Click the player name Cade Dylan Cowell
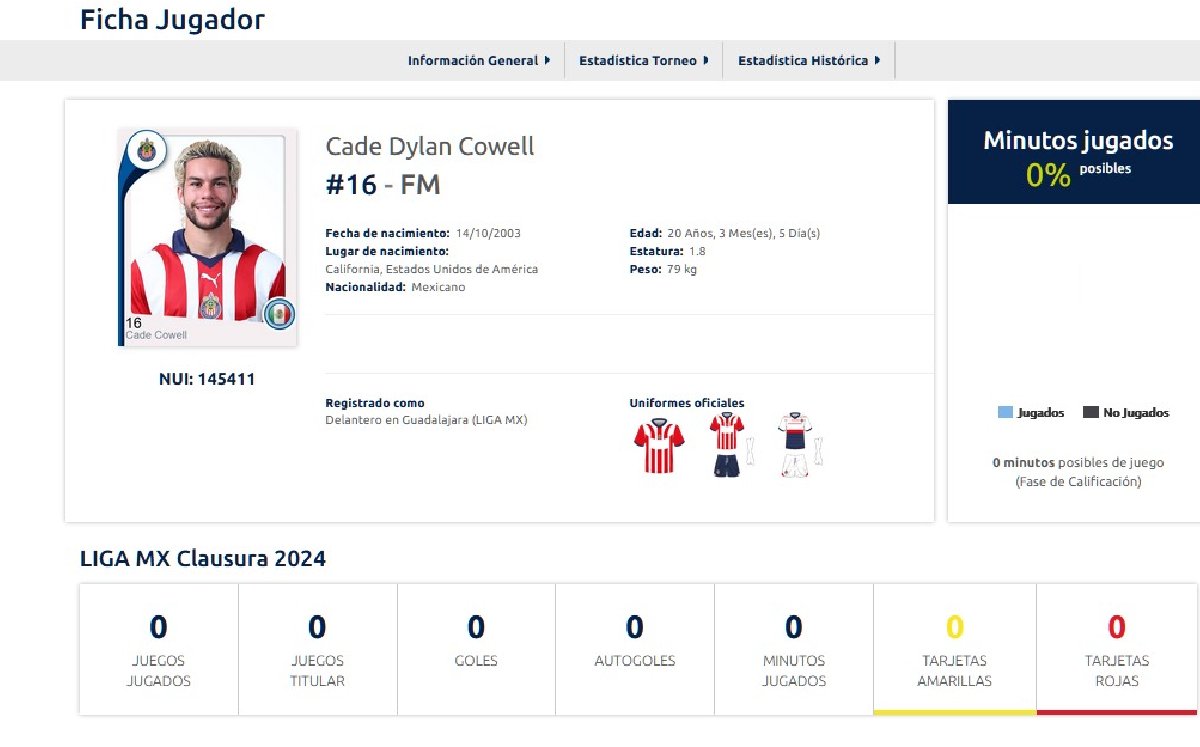This screenshot has width=1200, height=747. point(430,146)
